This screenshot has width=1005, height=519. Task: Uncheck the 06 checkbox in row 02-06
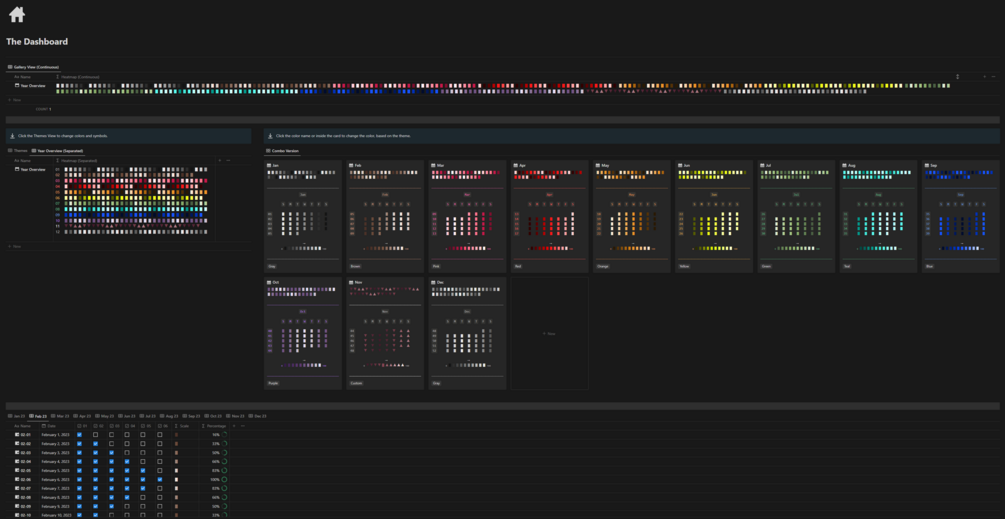pyautogui.click(x=160, y=479)
